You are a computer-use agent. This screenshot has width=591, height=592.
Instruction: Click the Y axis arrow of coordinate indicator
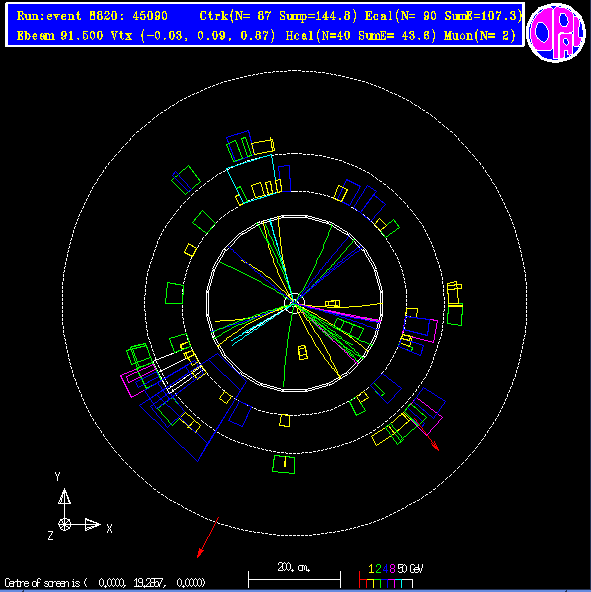point(65,497)
